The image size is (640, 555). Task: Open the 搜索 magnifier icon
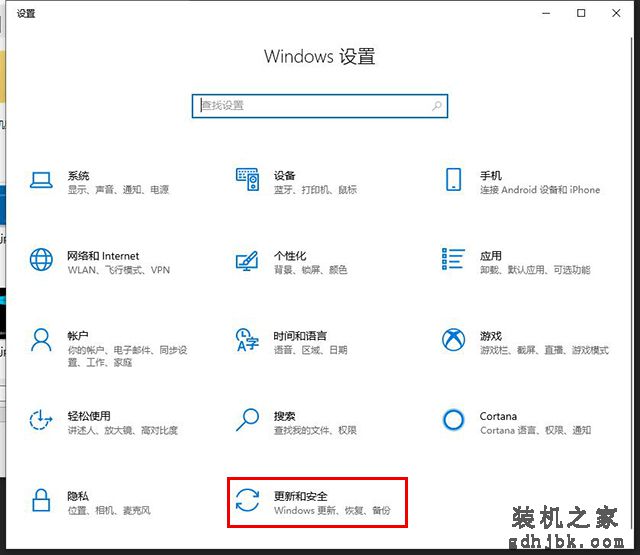click(x=247, y=420)
